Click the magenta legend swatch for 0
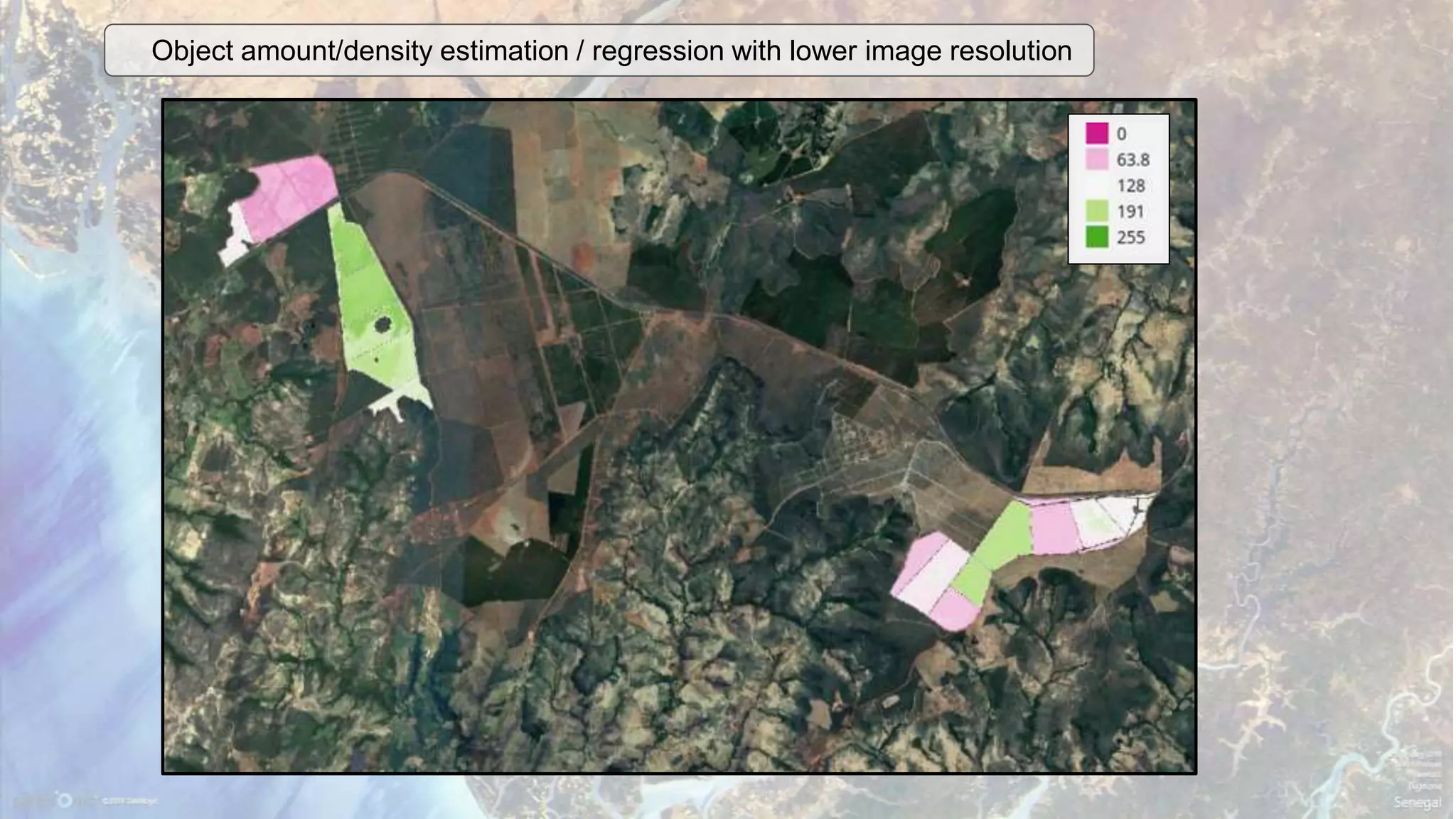Viewport: 1456px width, 819px height. pos(1097,134)
